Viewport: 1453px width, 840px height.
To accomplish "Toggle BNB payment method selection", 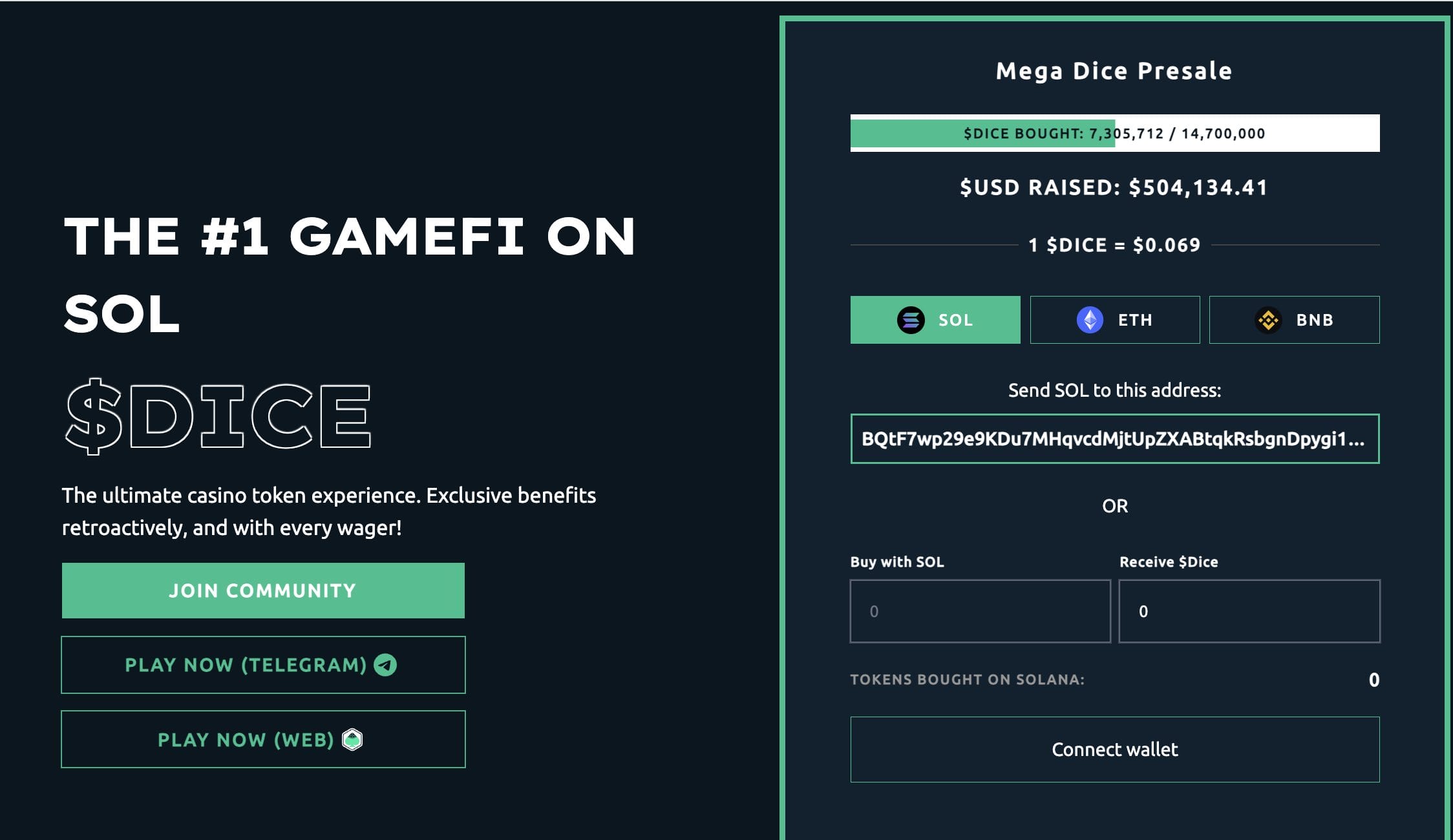I will pyautogui.click(x=1294, y=319).
